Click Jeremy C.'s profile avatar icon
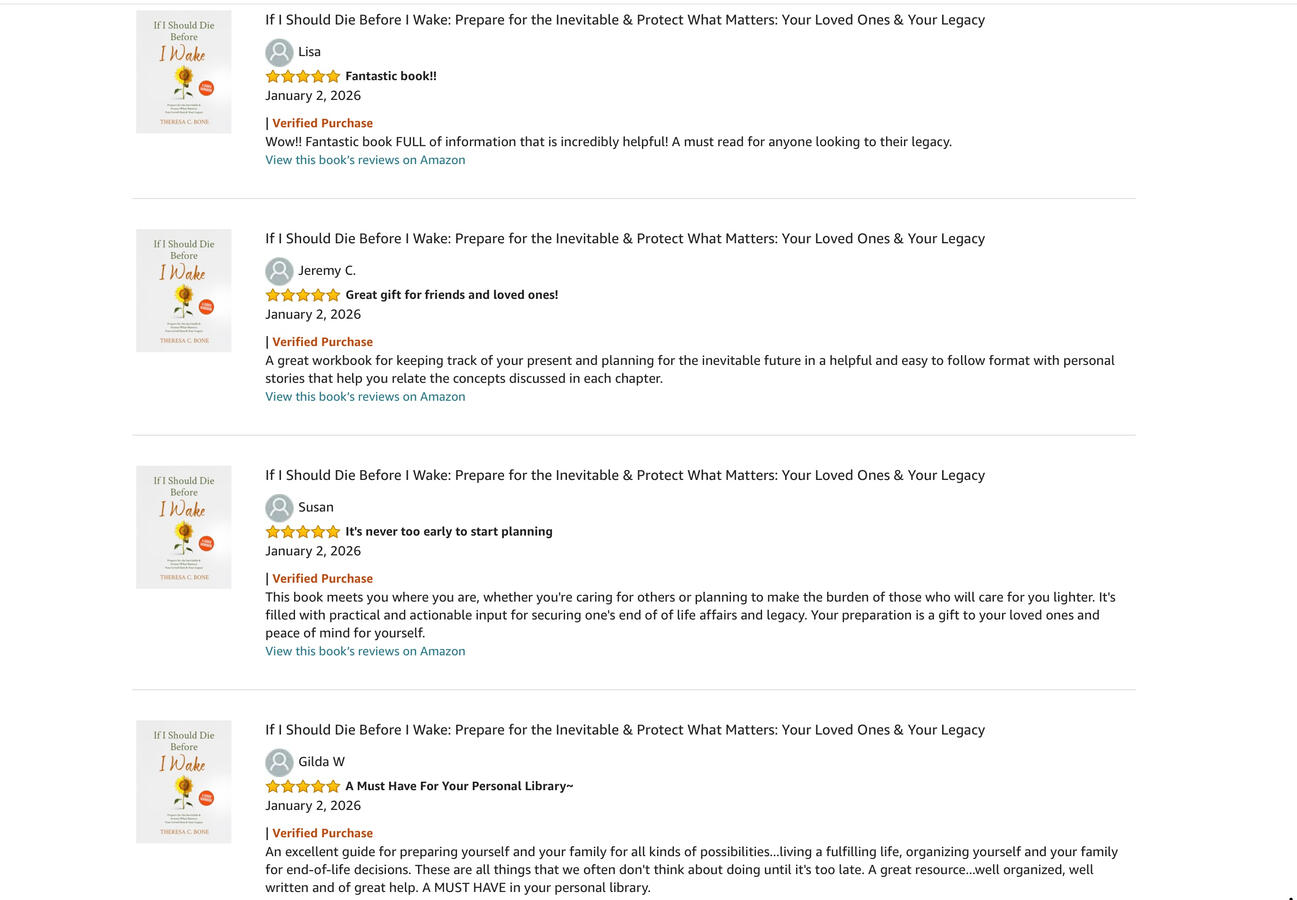 [279, 271]
